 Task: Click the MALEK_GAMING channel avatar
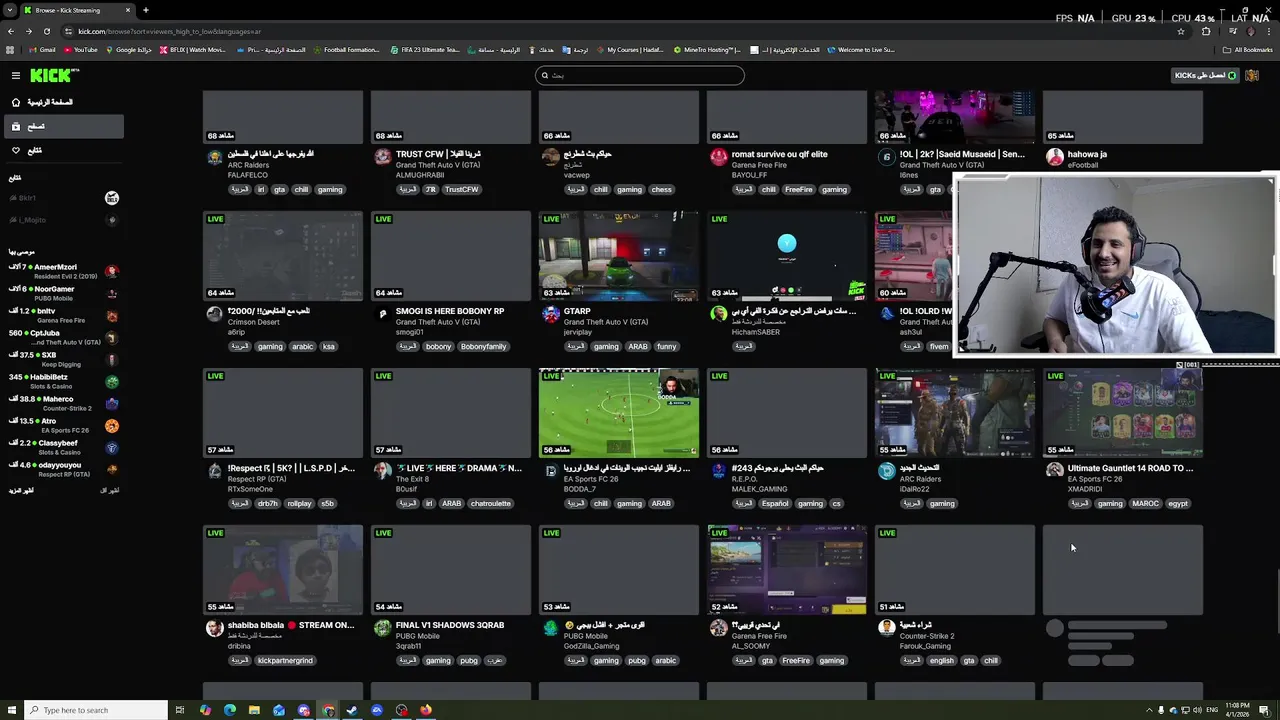pyautogui.click(x=719, y=471)
